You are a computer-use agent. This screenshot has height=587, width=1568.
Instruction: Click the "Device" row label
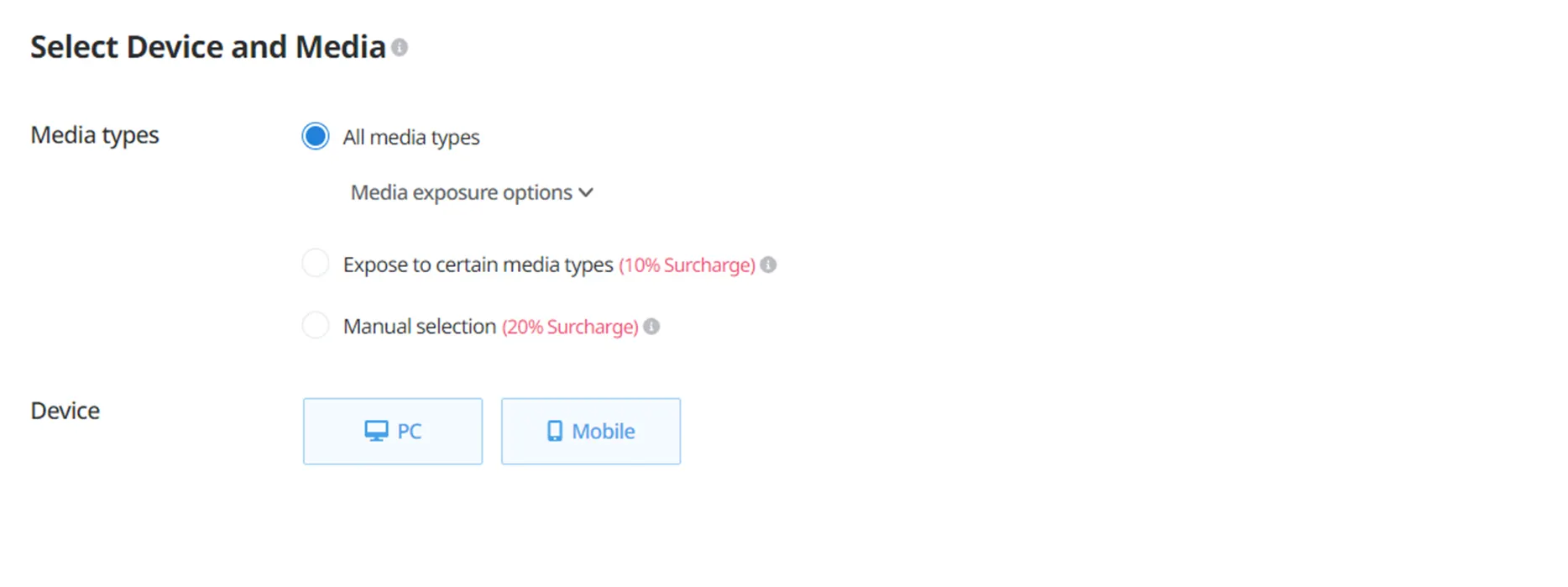point(65,411)
